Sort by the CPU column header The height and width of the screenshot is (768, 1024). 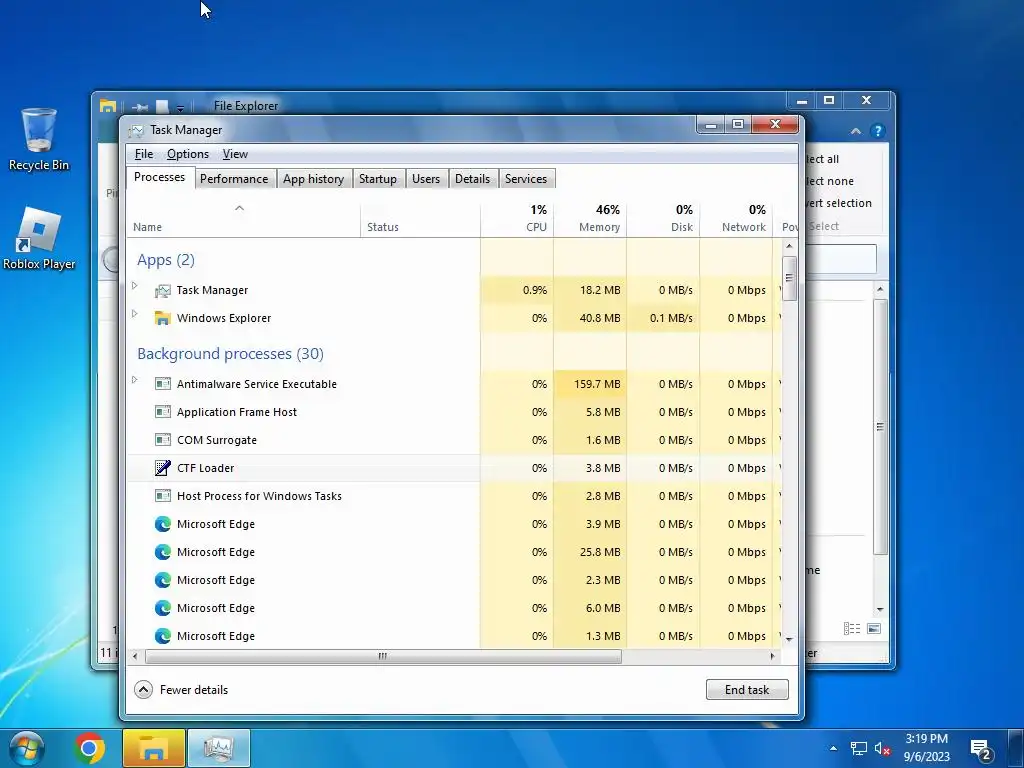517,219
